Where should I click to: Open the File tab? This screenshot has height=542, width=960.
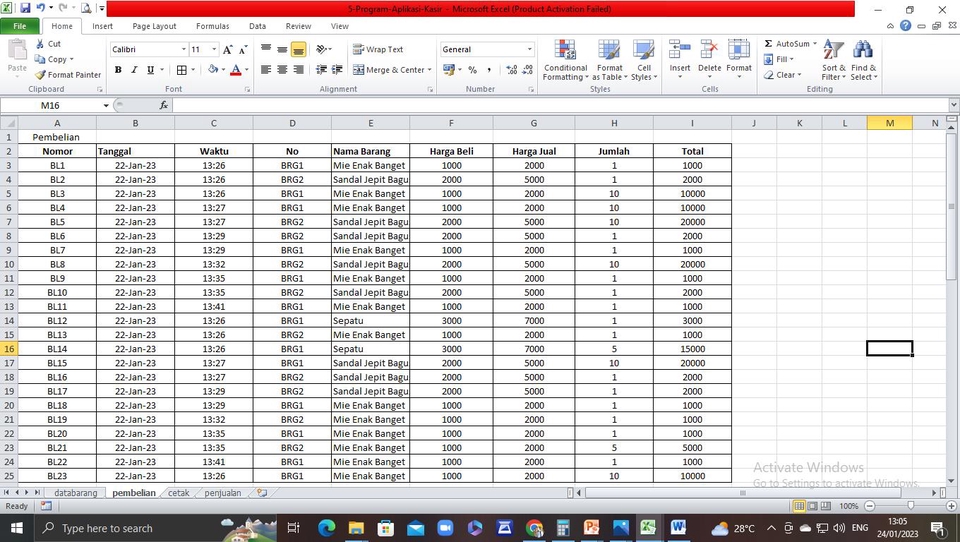(20, 26)
